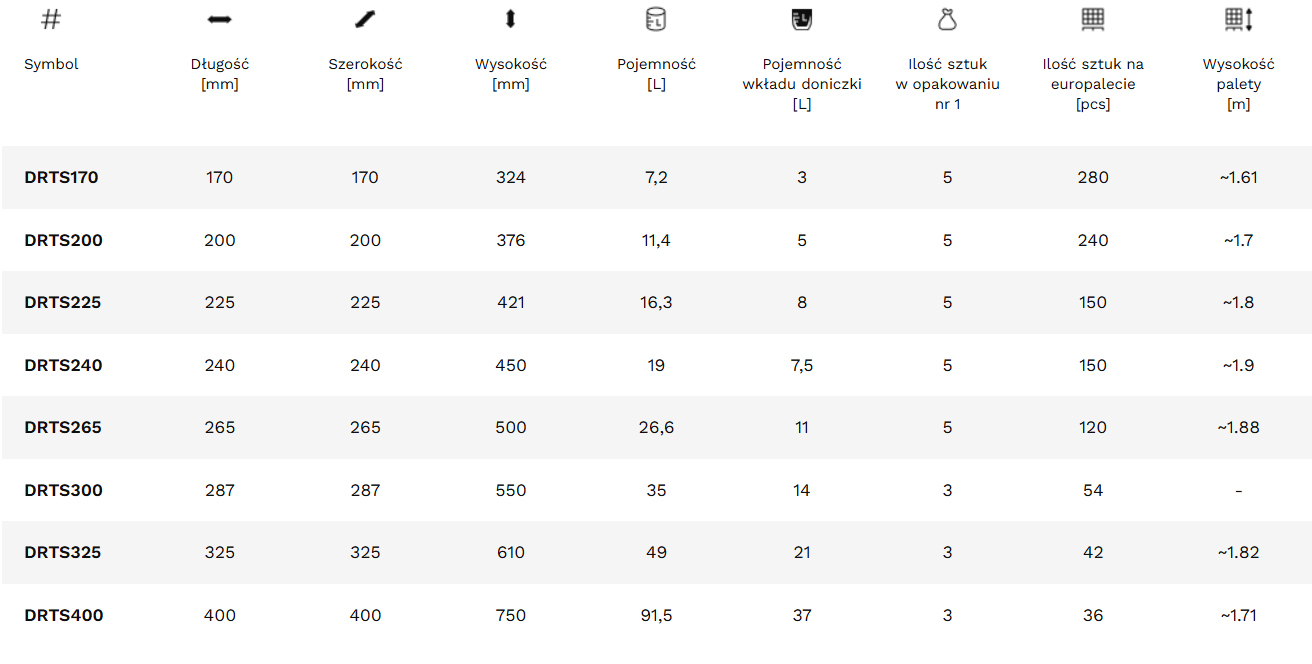The width and height of the screenshot is (1312, 664).
Task: Click the DRTS225 symbol cell
Action: tap(62, 303)
